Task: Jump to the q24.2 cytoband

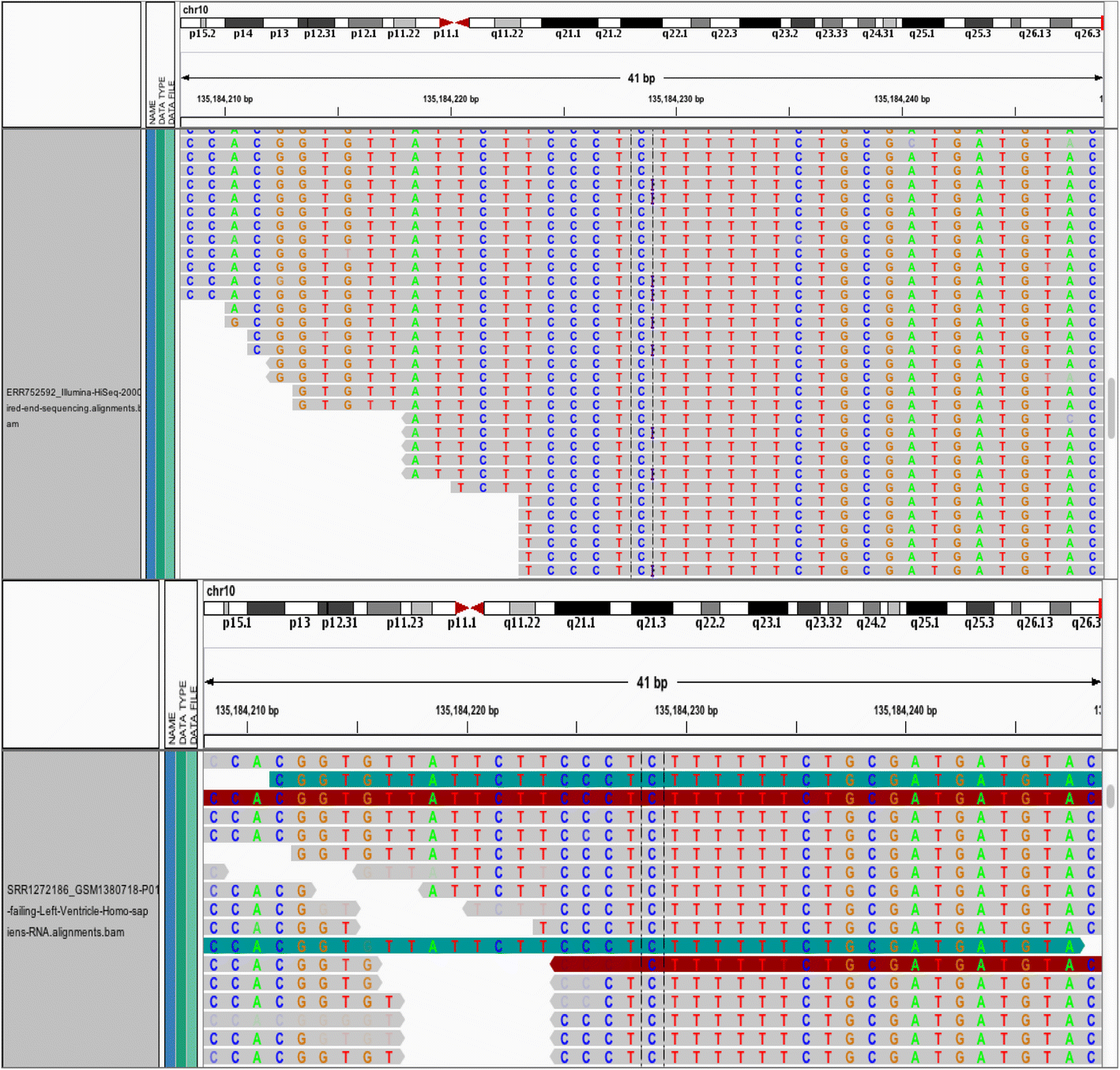Action: (x=871, y=622)
